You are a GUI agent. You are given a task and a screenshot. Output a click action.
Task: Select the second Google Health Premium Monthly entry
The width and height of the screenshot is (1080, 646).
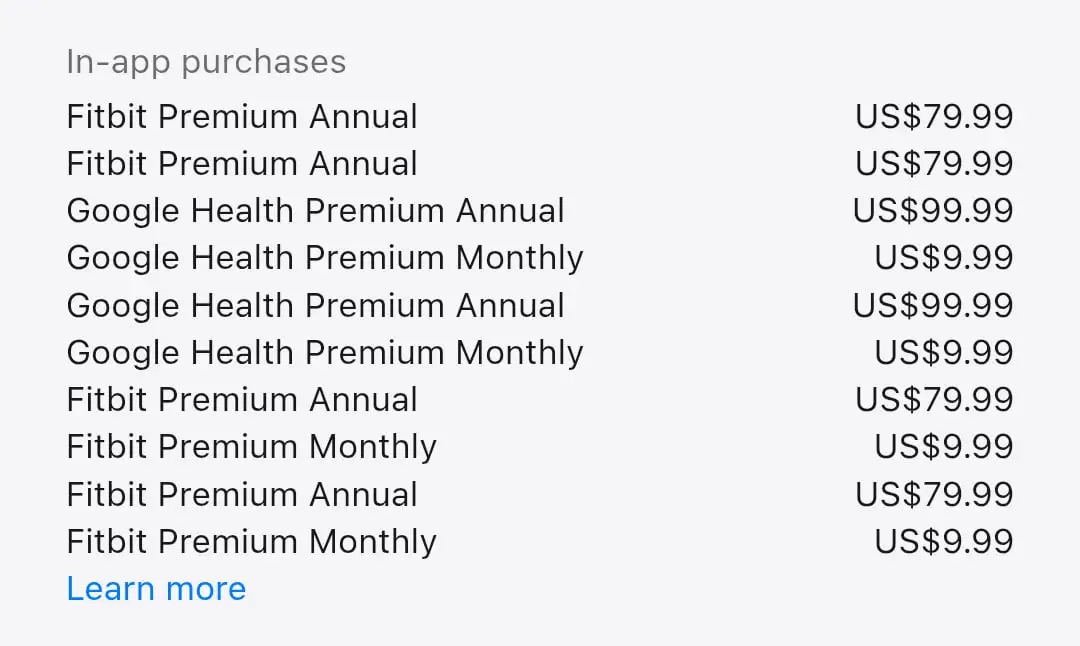pos(324,352)
